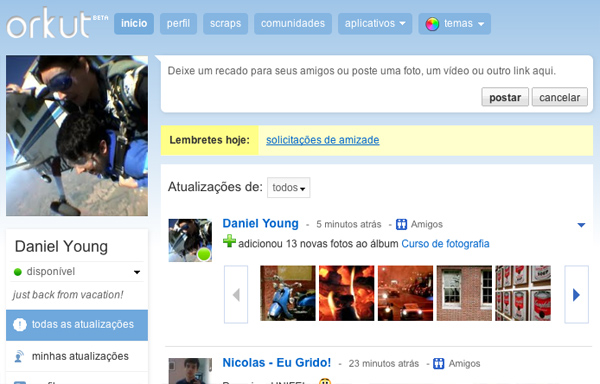
Task: Open the Atualizações de todos filter dropdown
Action: 289,187
